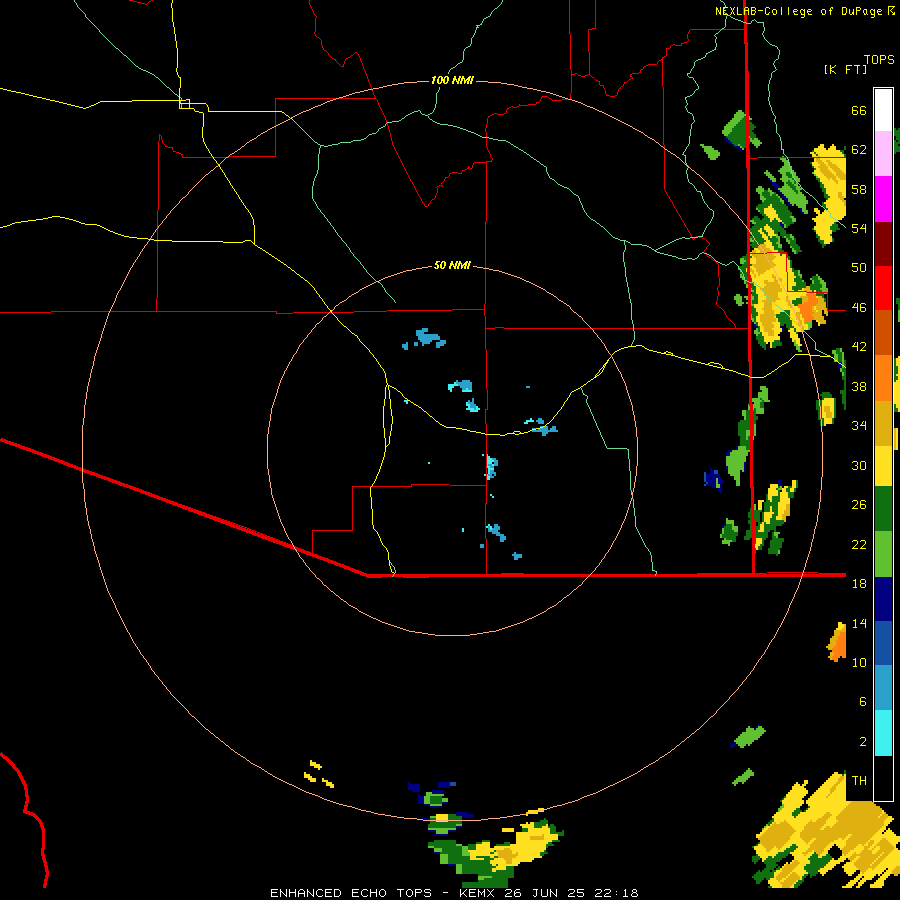The width and height of the screenshot is (900, 900).
Task: Select the bright red legend swatch
Action: pos(883,288)
